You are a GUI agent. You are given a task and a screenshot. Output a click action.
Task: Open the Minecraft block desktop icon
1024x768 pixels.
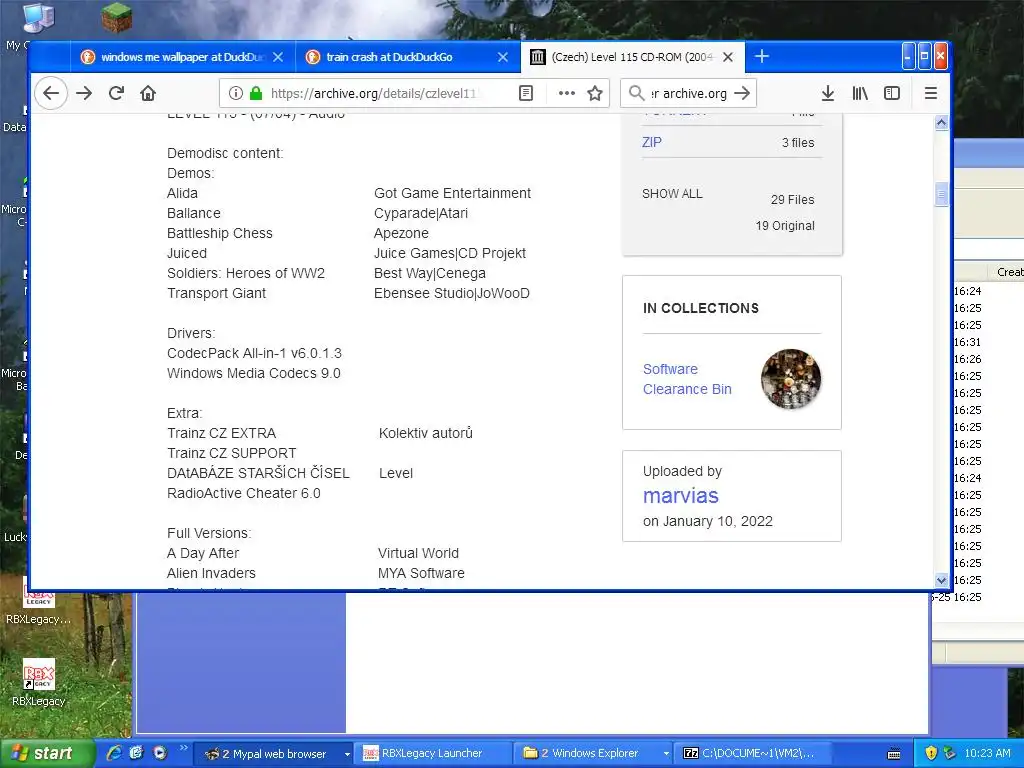117,18
